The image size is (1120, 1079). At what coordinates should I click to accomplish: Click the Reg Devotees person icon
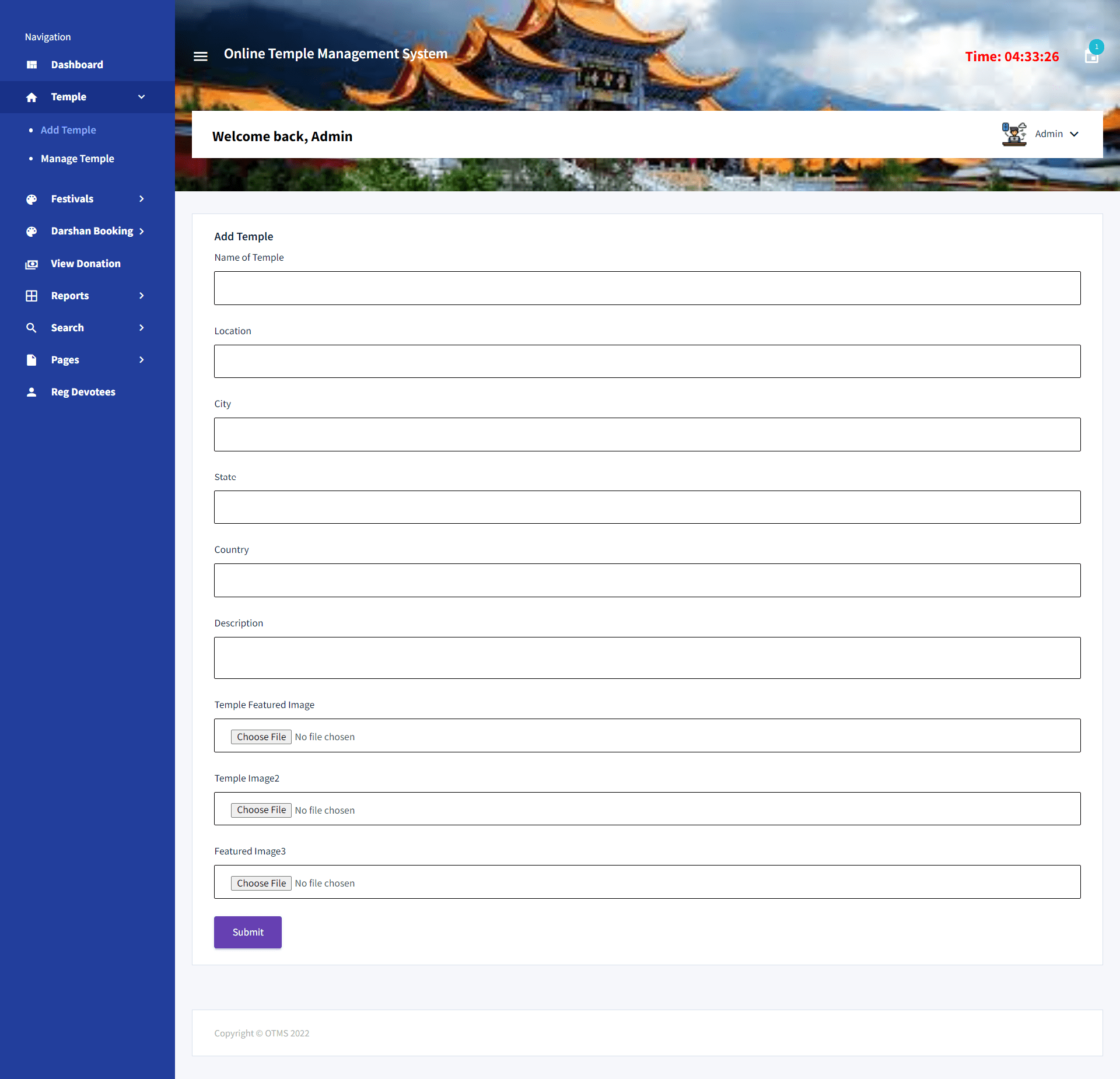pos(32,391)
